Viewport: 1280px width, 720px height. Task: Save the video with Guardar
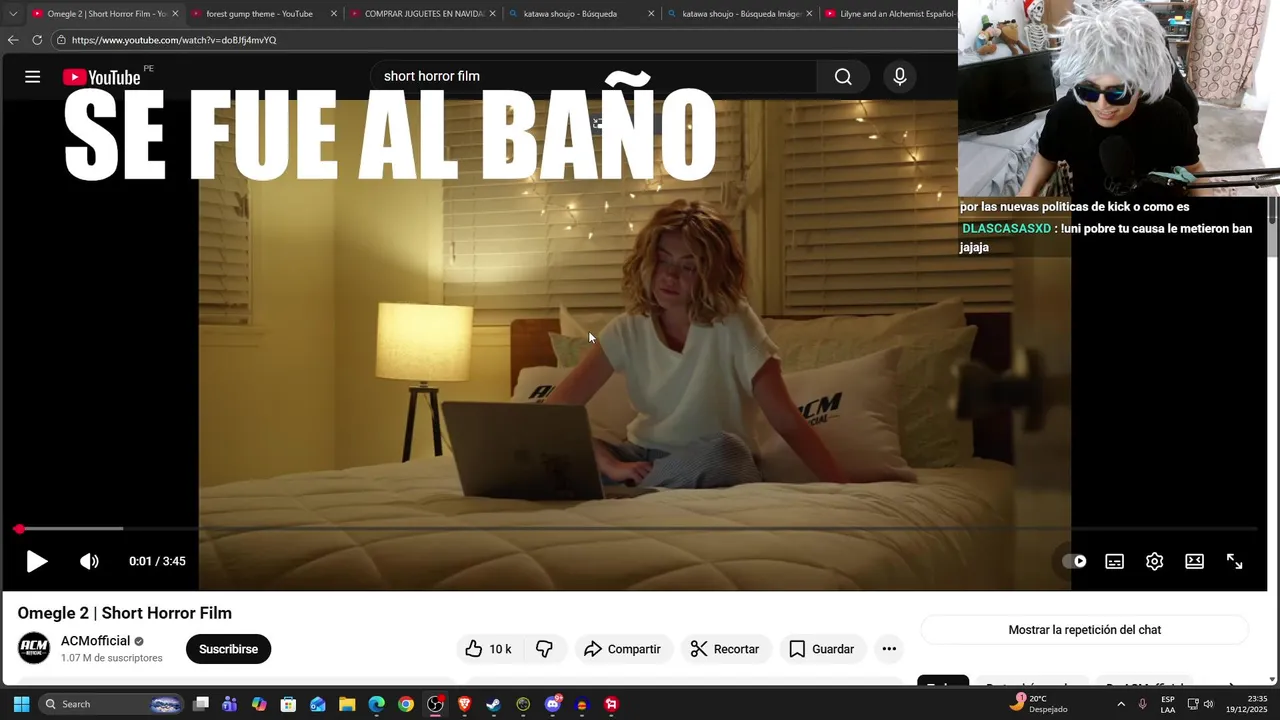point(822,649)
